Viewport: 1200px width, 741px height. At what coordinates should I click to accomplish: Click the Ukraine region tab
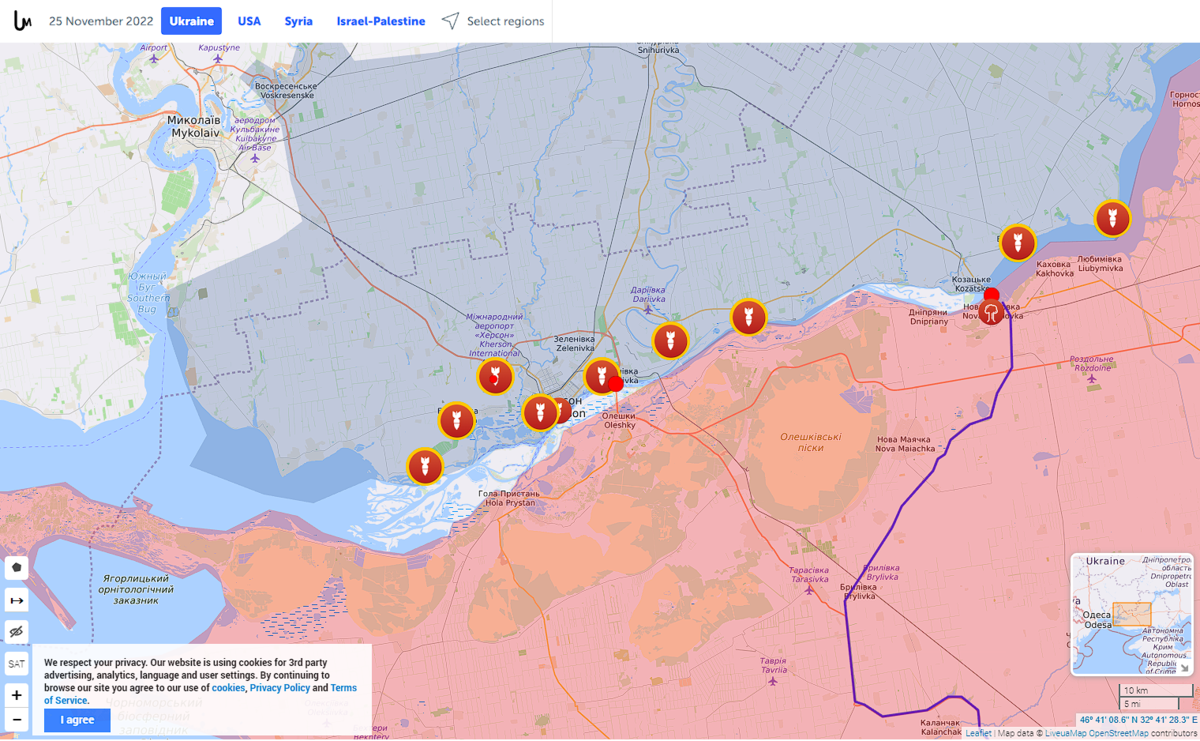[x=191, y=21]
